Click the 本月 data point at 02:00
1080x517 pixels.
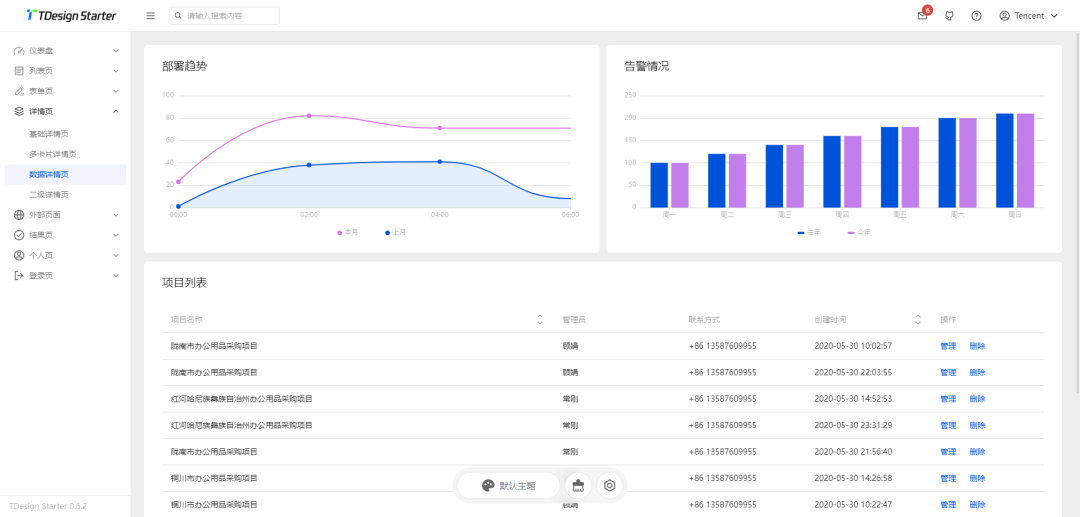pos(309,116)
